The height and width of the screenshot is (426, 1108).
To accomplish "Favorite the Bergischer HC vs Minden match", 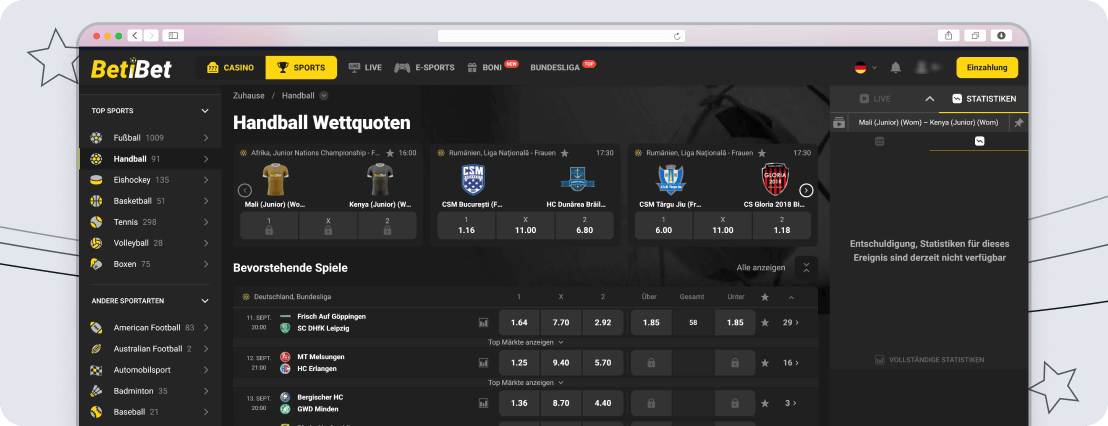I will [x=765, y=403].
